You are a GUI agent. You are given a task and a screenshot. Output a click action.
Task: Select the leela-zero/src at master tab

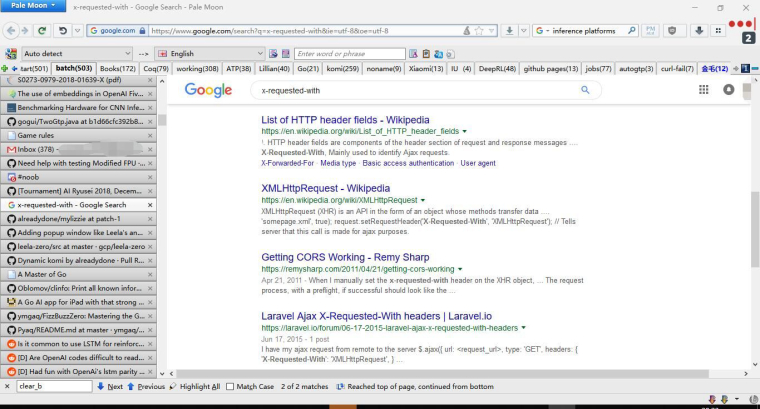pos(78,247)
